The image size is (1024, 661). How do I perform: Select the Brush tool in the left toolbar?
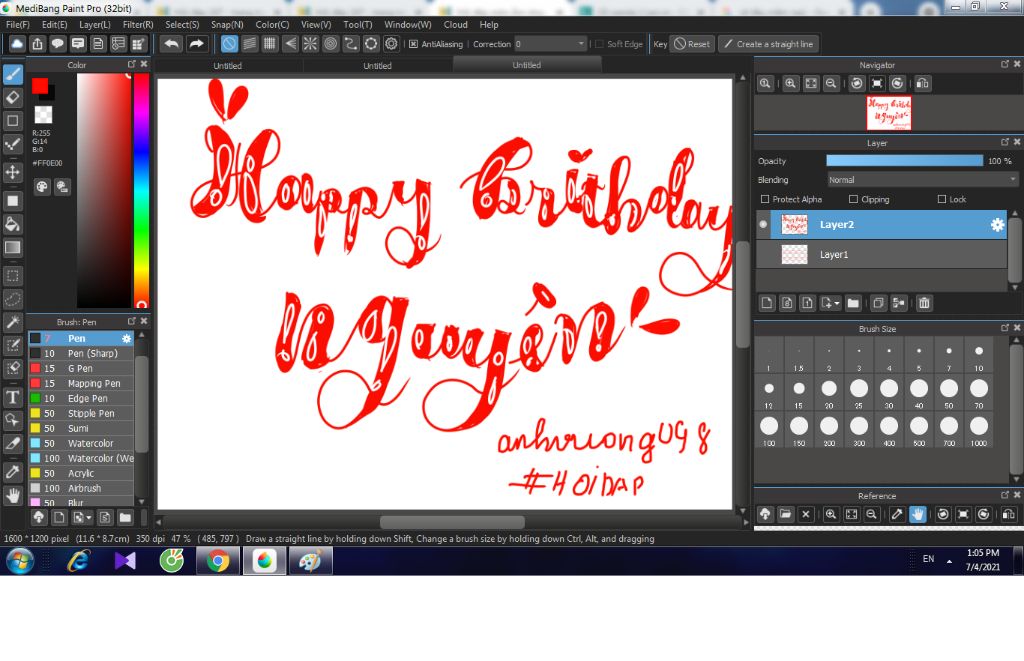tap(12, 74)
